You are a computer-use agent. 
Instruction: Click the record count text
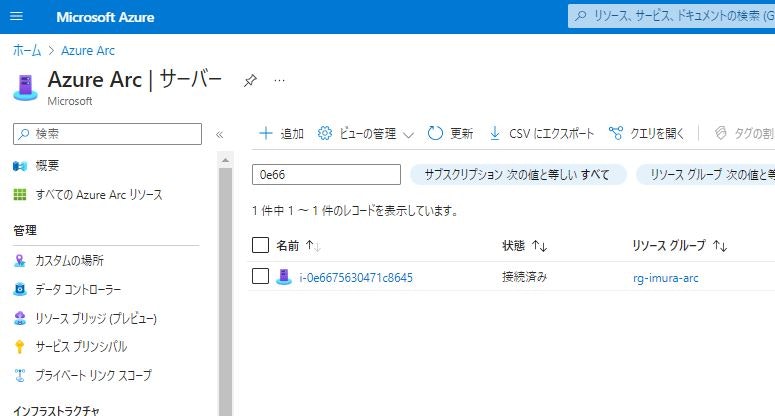click(356, 211)
